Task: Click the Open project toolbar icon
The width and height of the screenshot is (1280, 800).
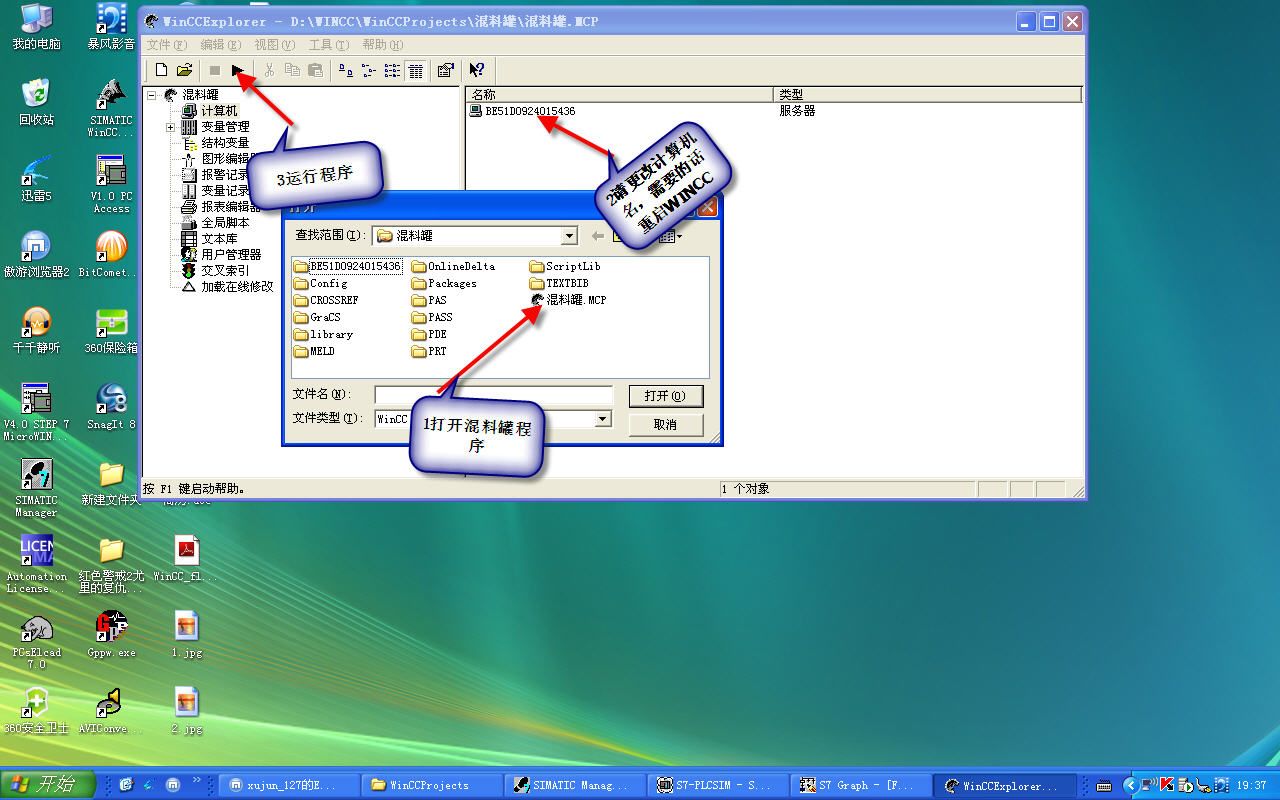Action: pyautogui.click(x=184, y=70)
